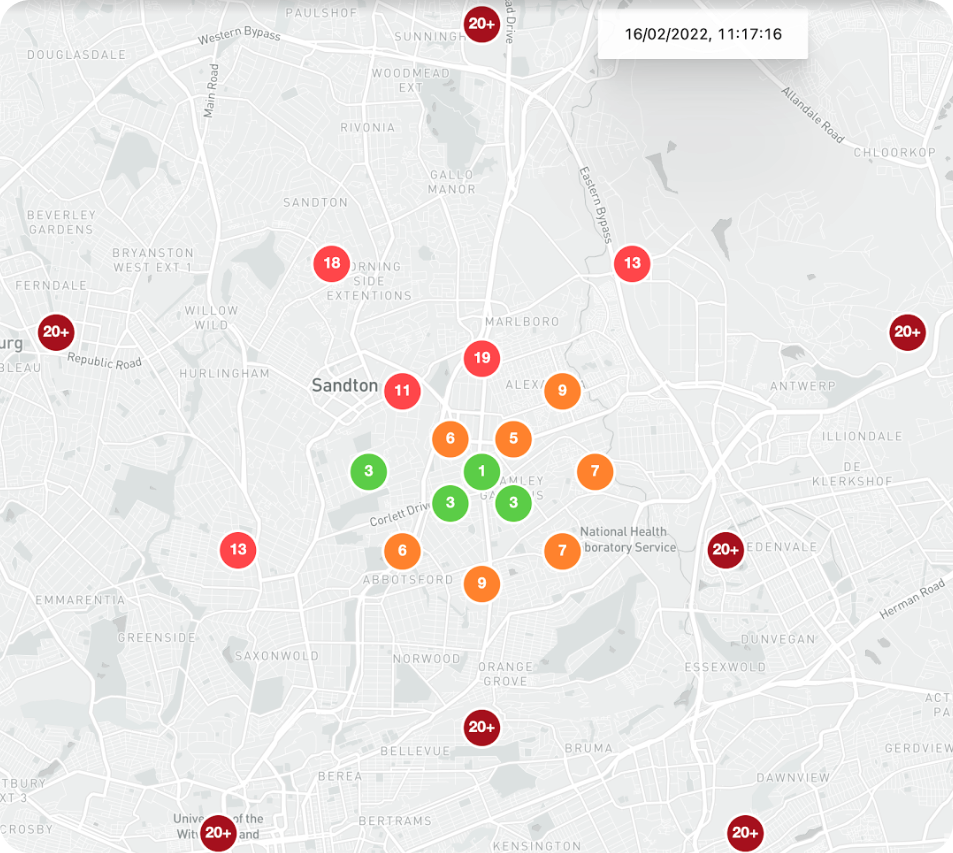Click the 20+ marker above Bellevue
This screenshot has width=953, height=853.
pyautogui.click(x=482, y=727)
